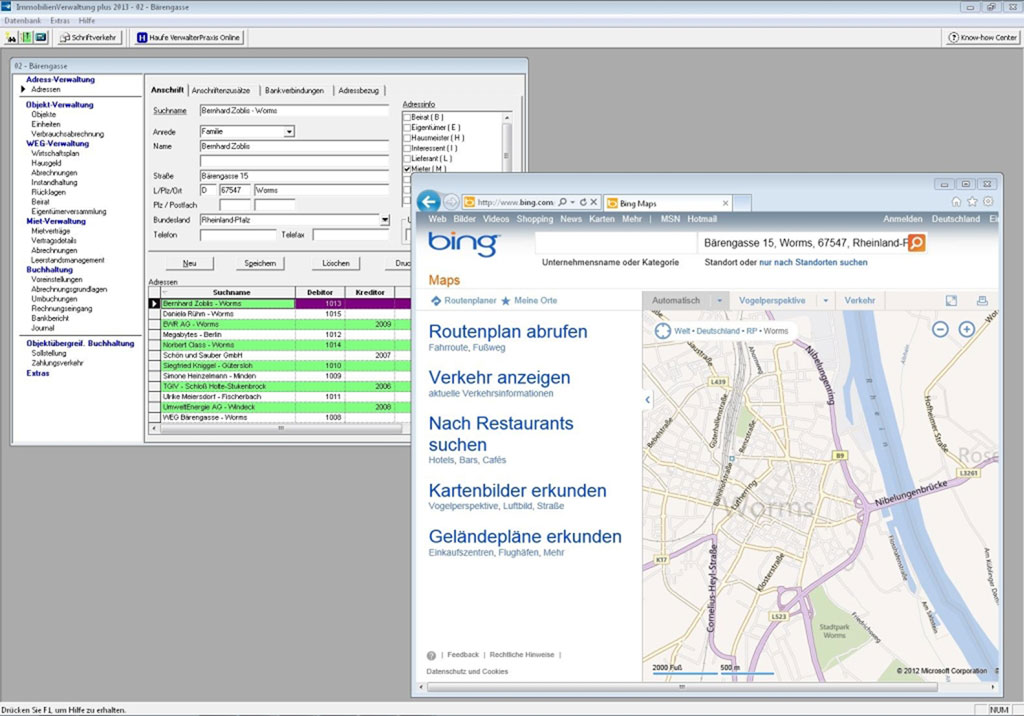Uncheck the Mieter (M) checkbox

click(x=407, y=169)
